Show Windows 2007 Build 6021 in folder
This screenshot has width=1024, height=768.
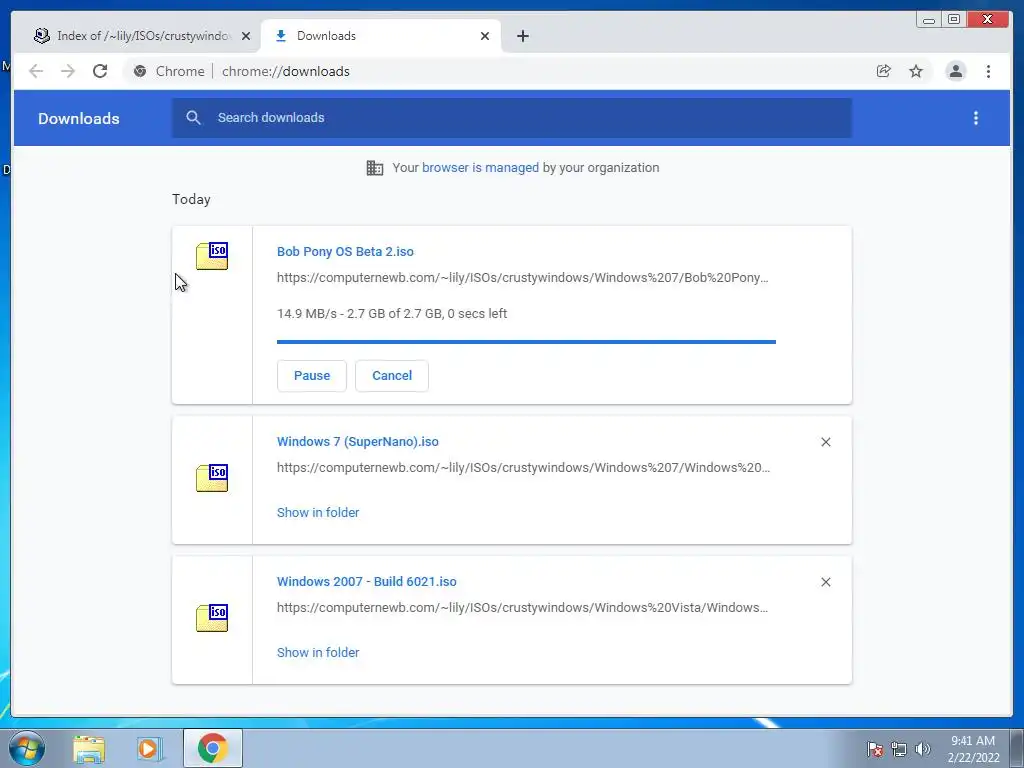(318, 652)
